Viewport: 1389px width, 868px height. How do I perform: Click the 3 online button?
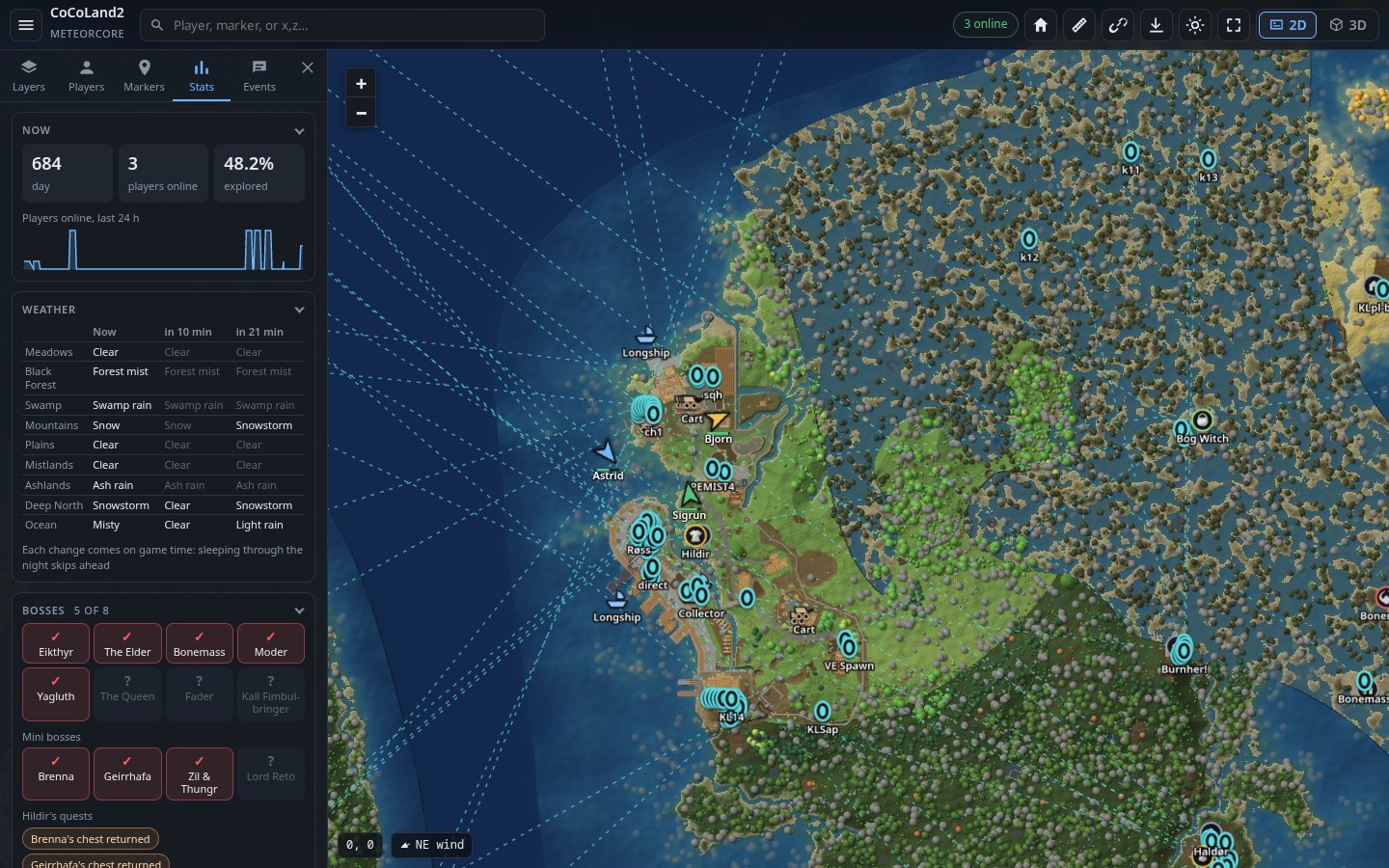coord(985,24)
